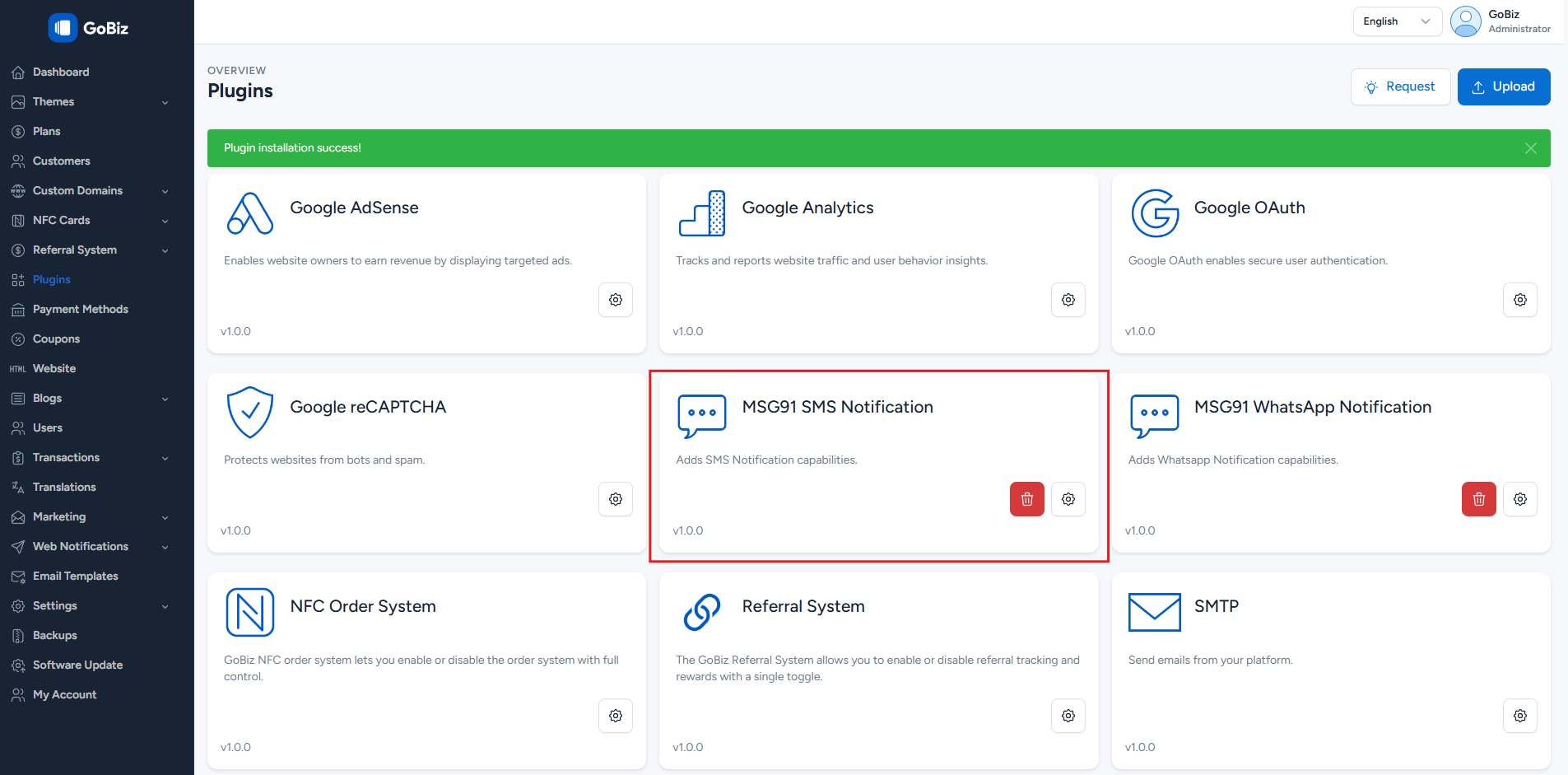Dismiss the plugin installation success alert
This screenshot has height=775, width=1568.
pyautogui.click(x=1531, y=148)
